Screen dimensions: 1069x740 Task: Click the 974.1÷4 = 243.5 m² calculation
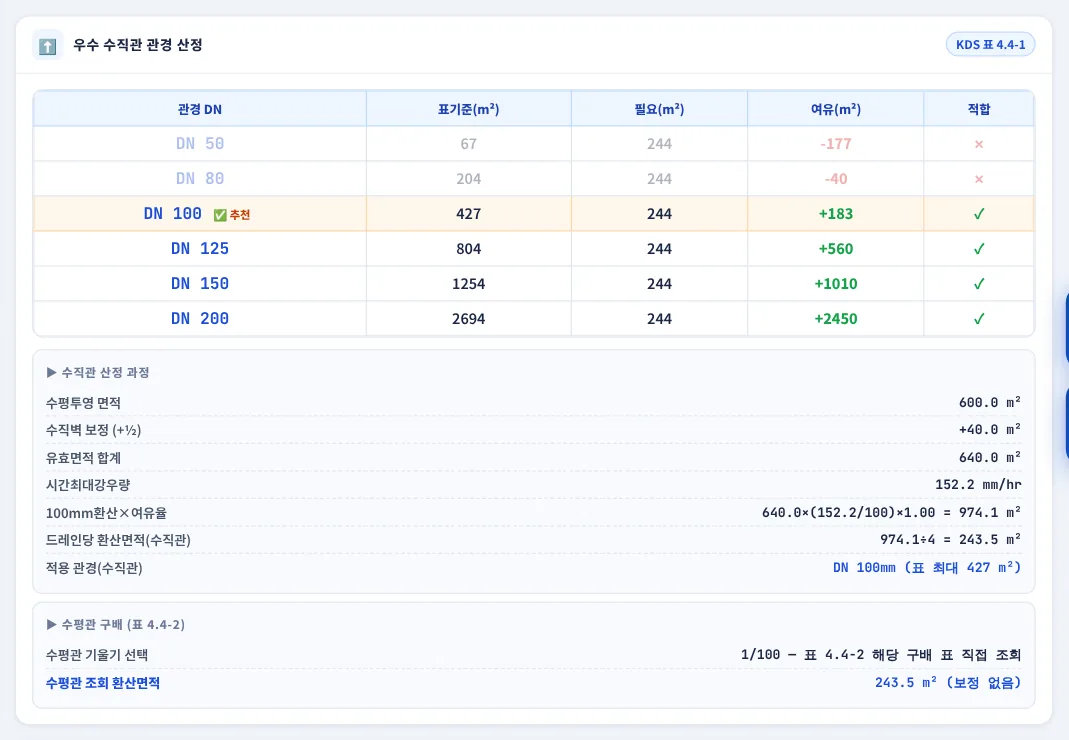click(950, 539)
